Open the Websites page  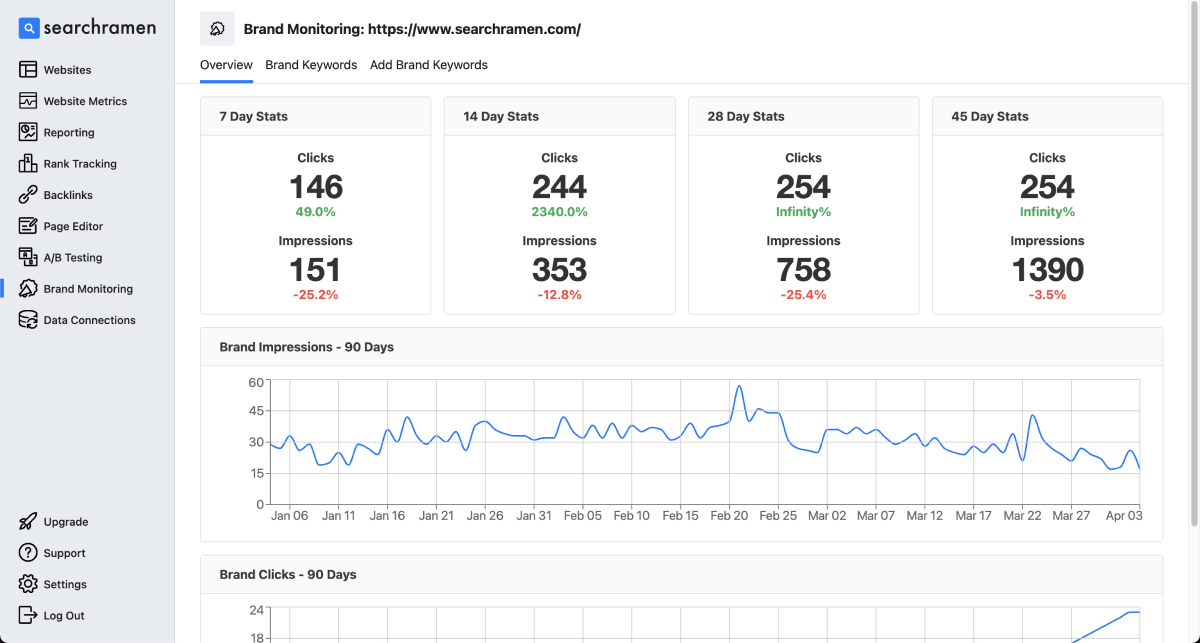click(x=68, y=70)
